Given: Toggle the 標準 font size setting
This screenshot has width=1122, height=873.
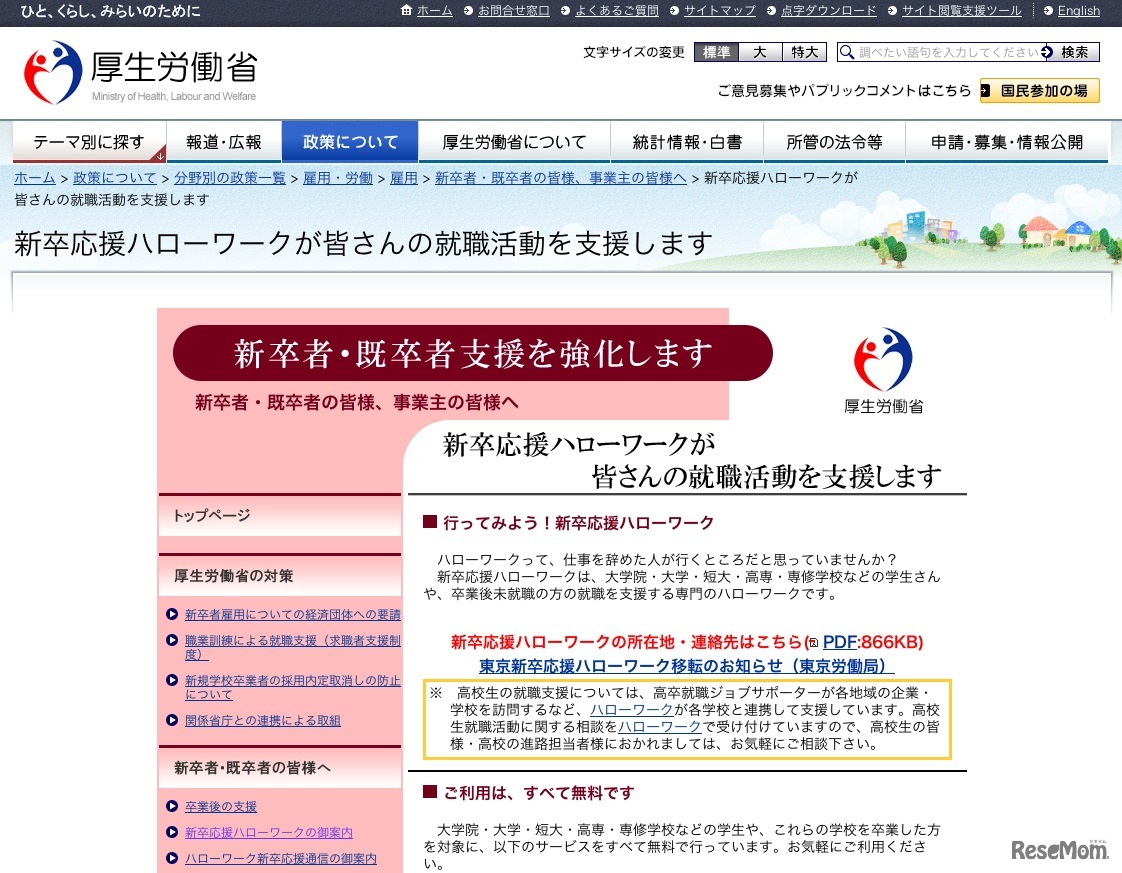Looking at the screenshot, I should [x=715, y=51].
